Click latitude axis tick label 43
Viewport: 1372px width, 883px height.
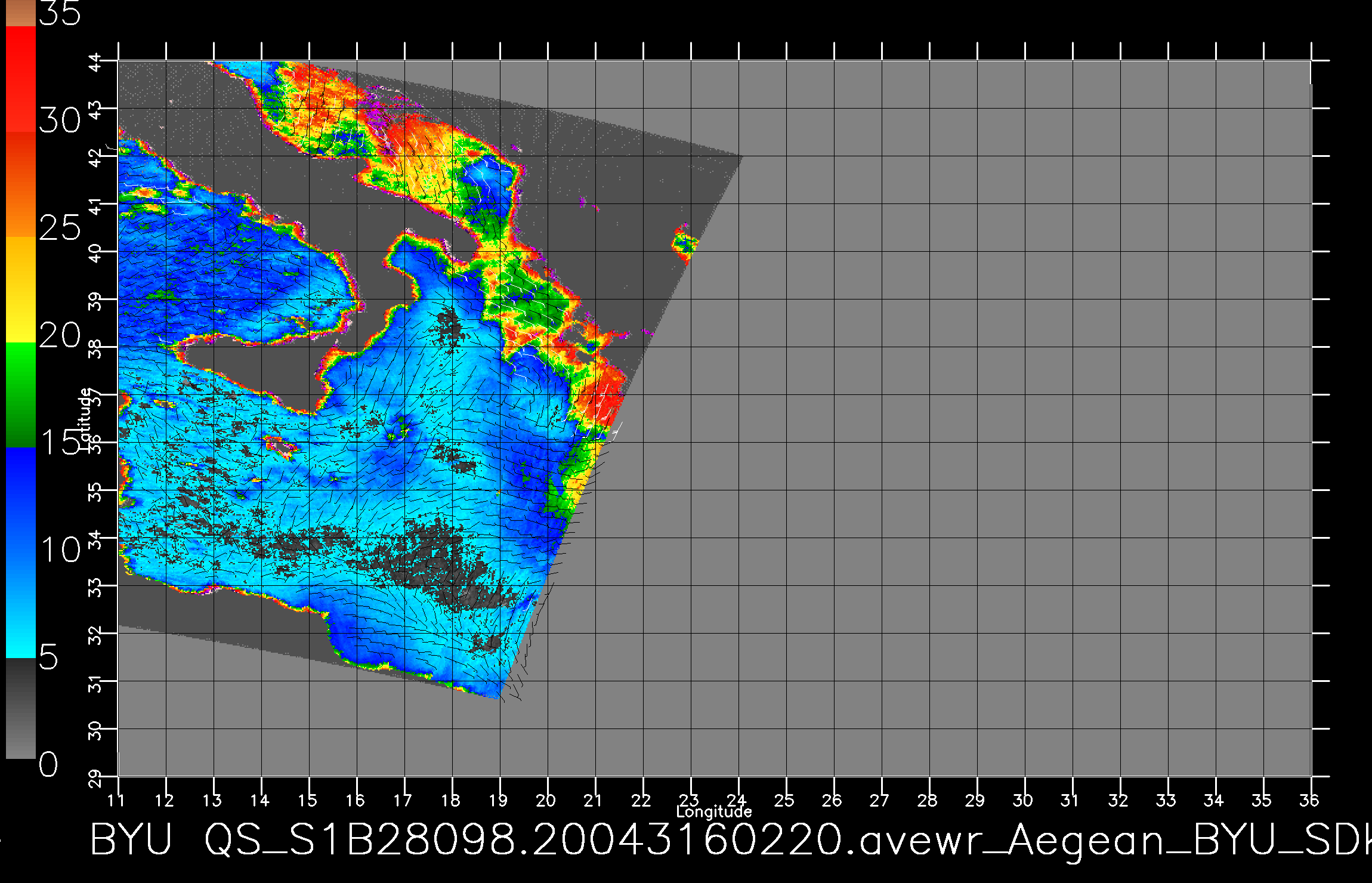click(x=95, y=110)
